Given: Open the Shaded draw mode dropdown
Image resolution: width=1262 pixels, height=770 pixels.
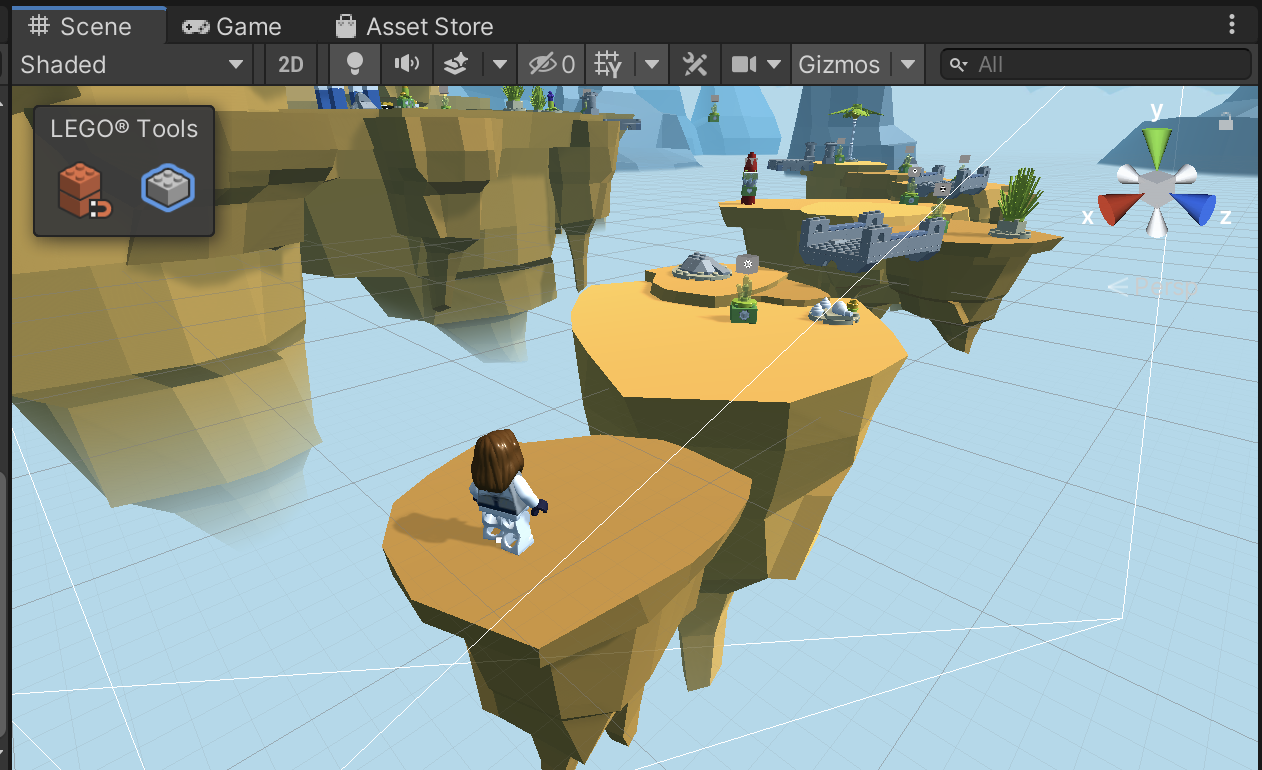Looking at the screenshot, I should [133, 65].
